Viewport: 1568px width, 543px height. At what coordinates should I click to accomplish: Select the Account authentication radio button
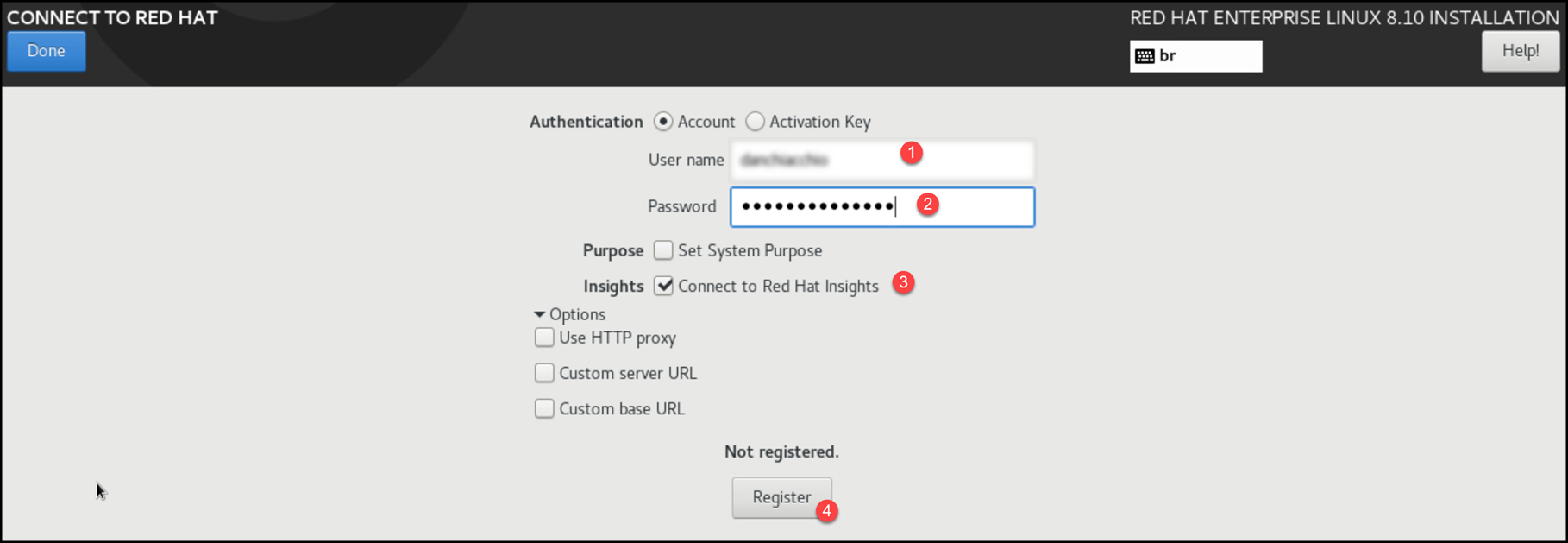click(x=663, y=122)
